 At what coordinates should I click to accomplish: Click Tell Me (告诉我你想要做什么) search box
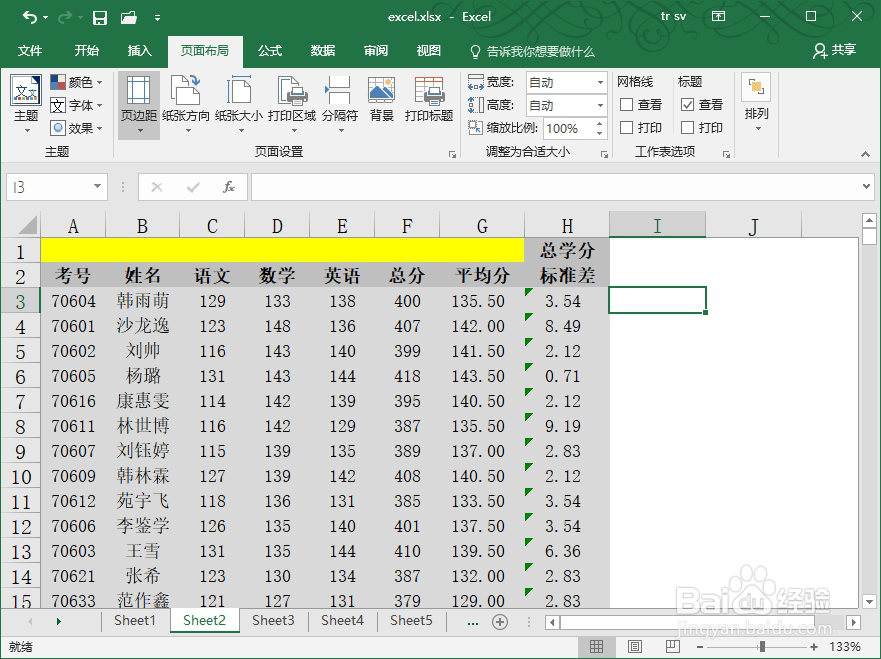coord(532,52)
